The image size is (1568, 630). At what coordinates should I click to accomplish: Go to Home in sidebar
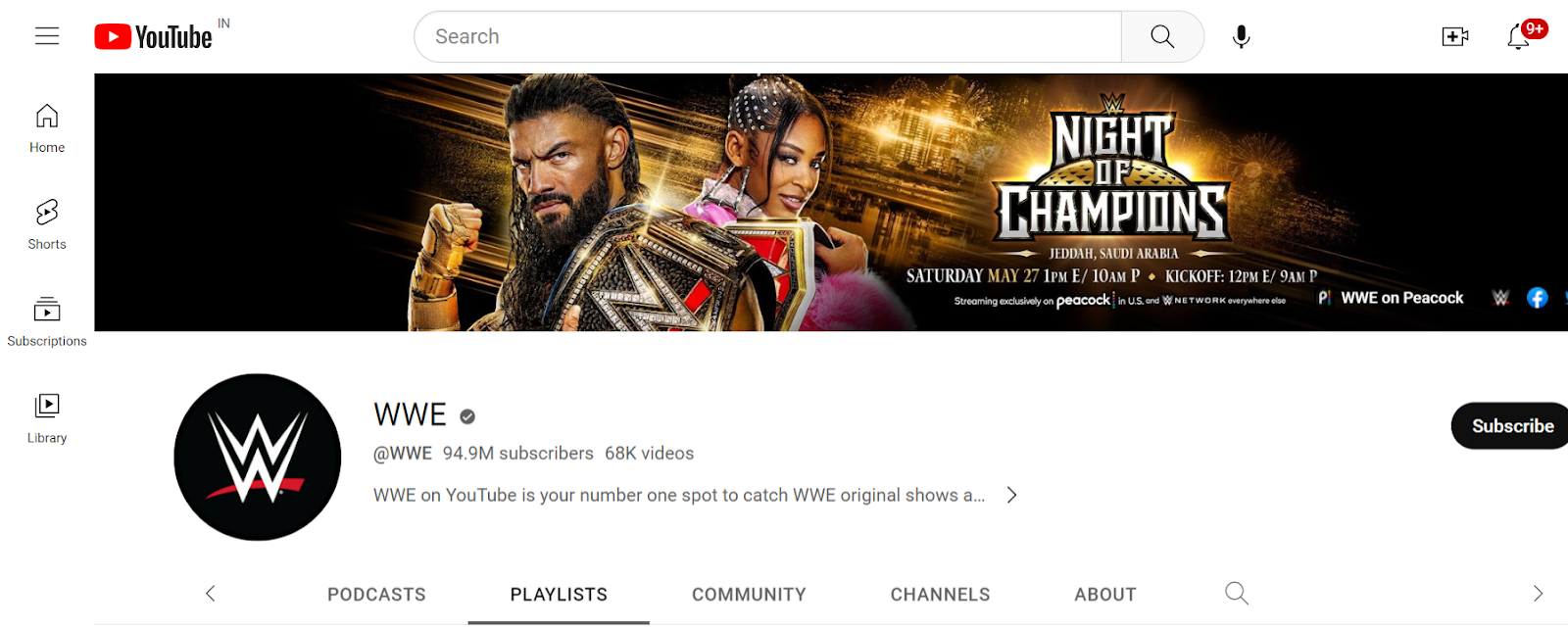47,128
